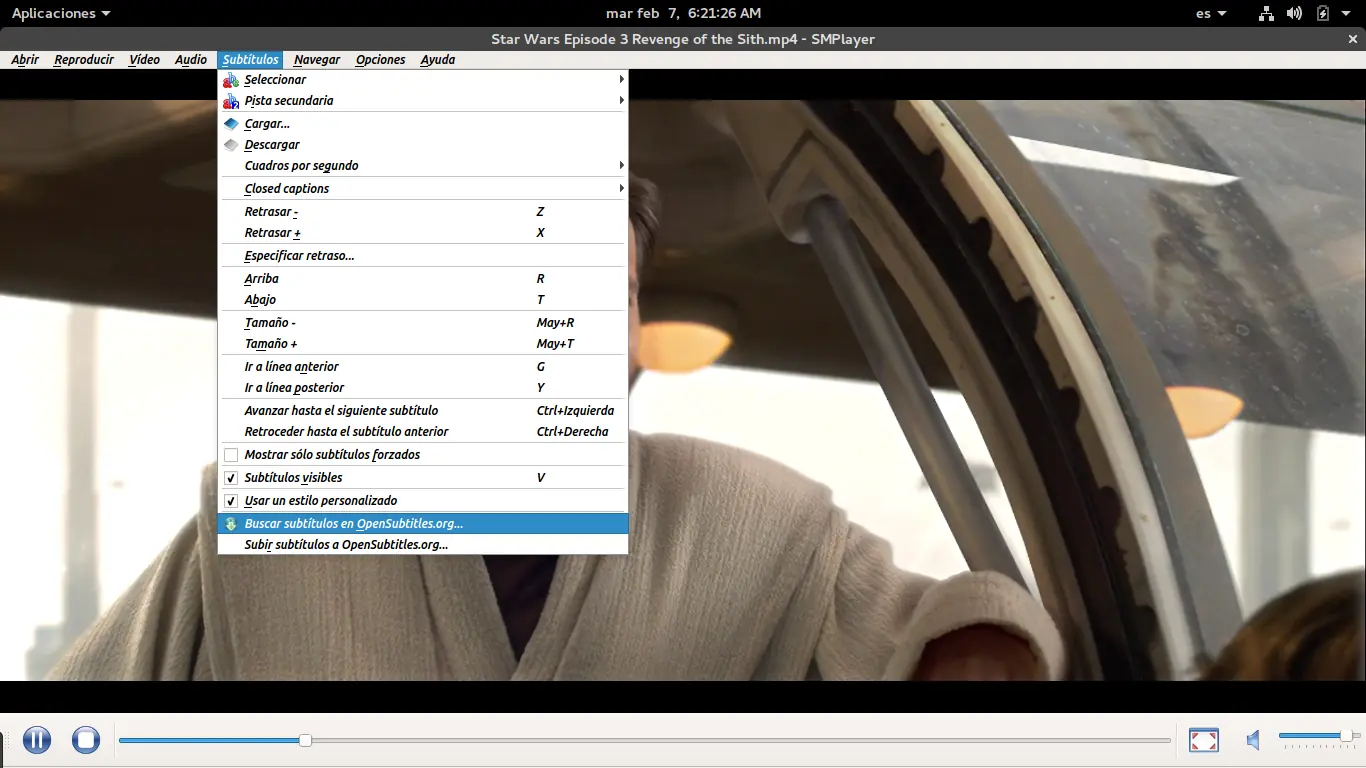
Task: Click the video seek bar handle
Action: point(305,740)
